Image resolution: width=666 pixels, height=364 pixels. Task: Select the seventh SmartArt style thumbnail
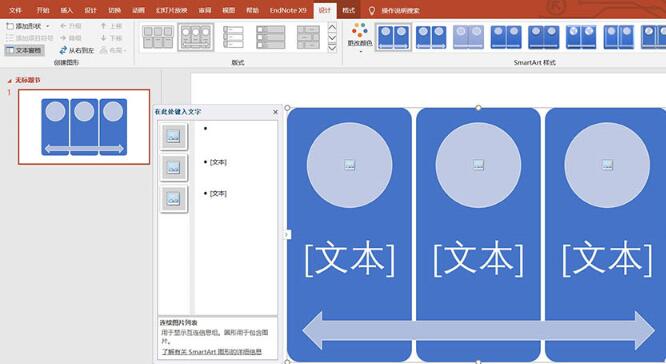618,37
